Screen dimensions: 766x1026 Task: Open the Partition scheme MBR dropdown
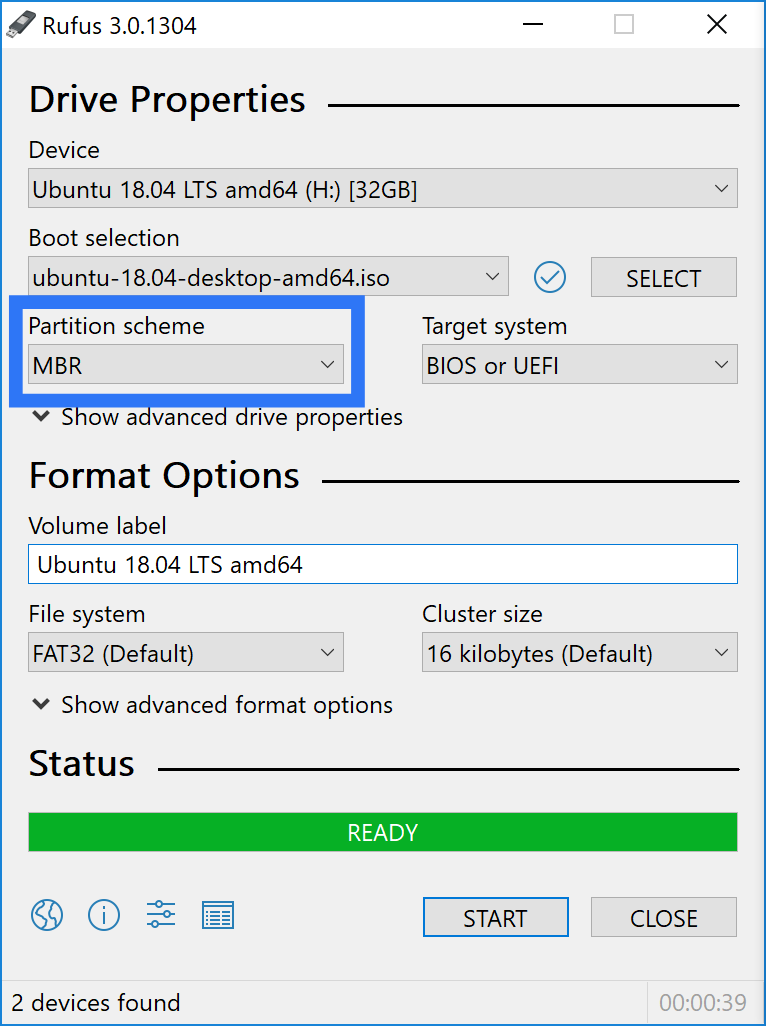point(186,364)
